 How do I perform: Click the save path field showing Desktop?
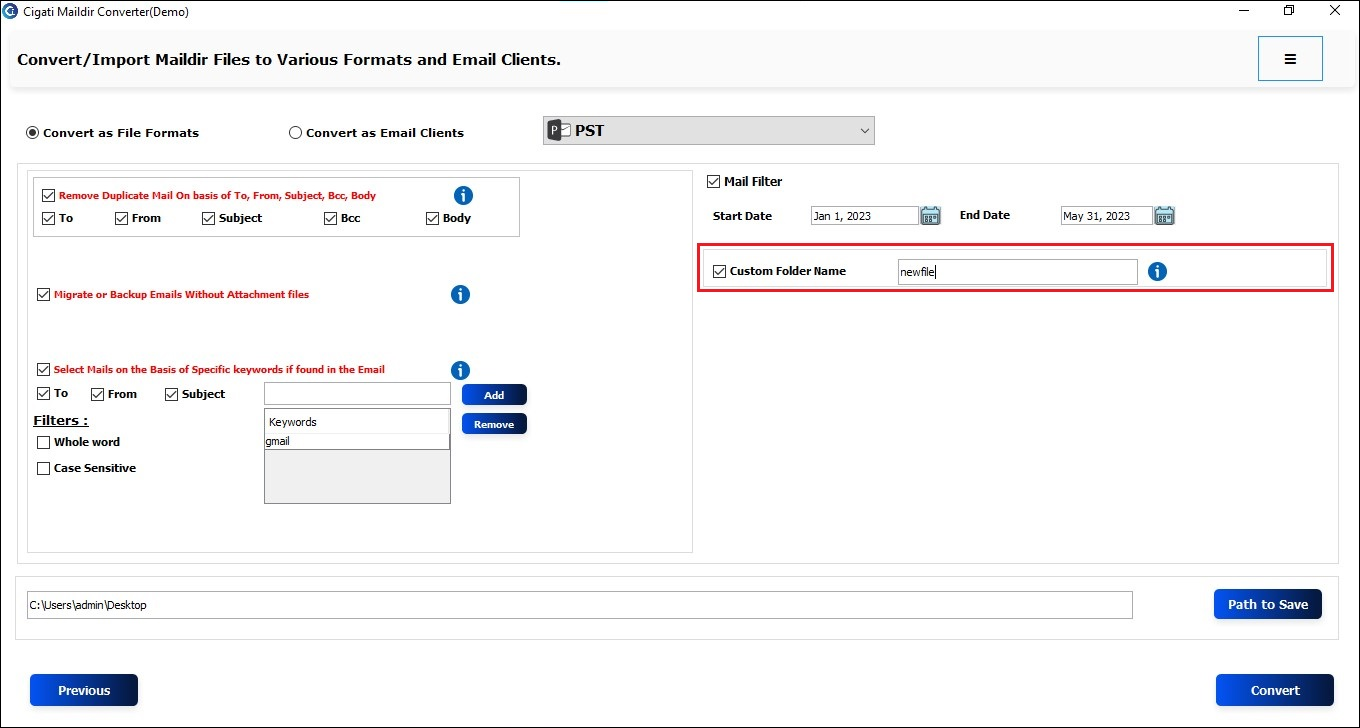pyautogui.click(x=580, y=605)
